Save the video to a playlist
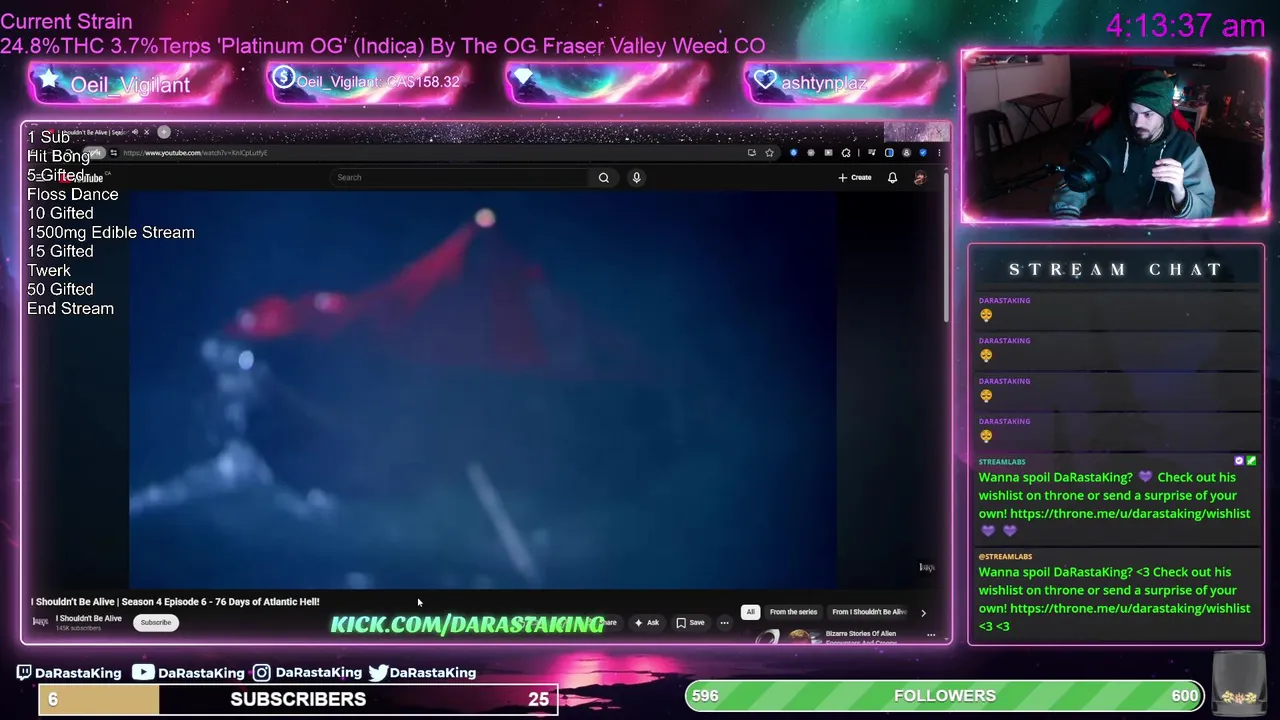The height and width of the screenshot is (720, 1280). point(690,623)
